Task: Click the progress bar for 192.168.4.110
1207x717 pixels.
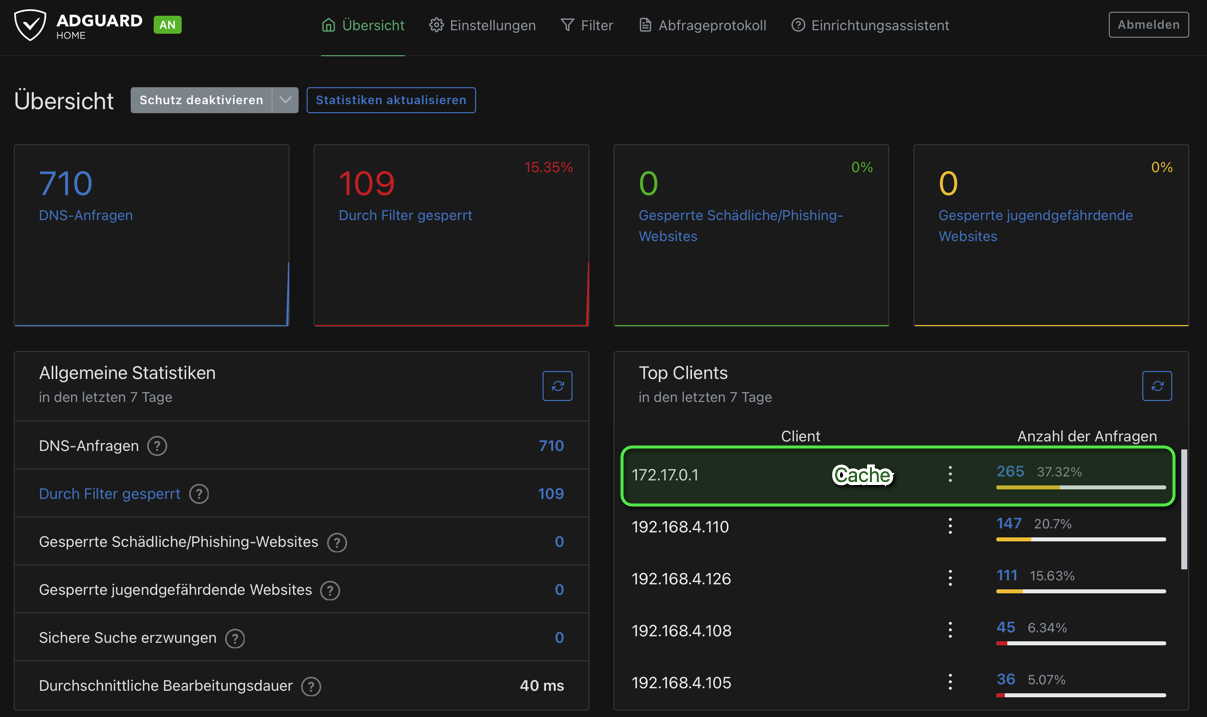Action: [x=1081, y=539]
